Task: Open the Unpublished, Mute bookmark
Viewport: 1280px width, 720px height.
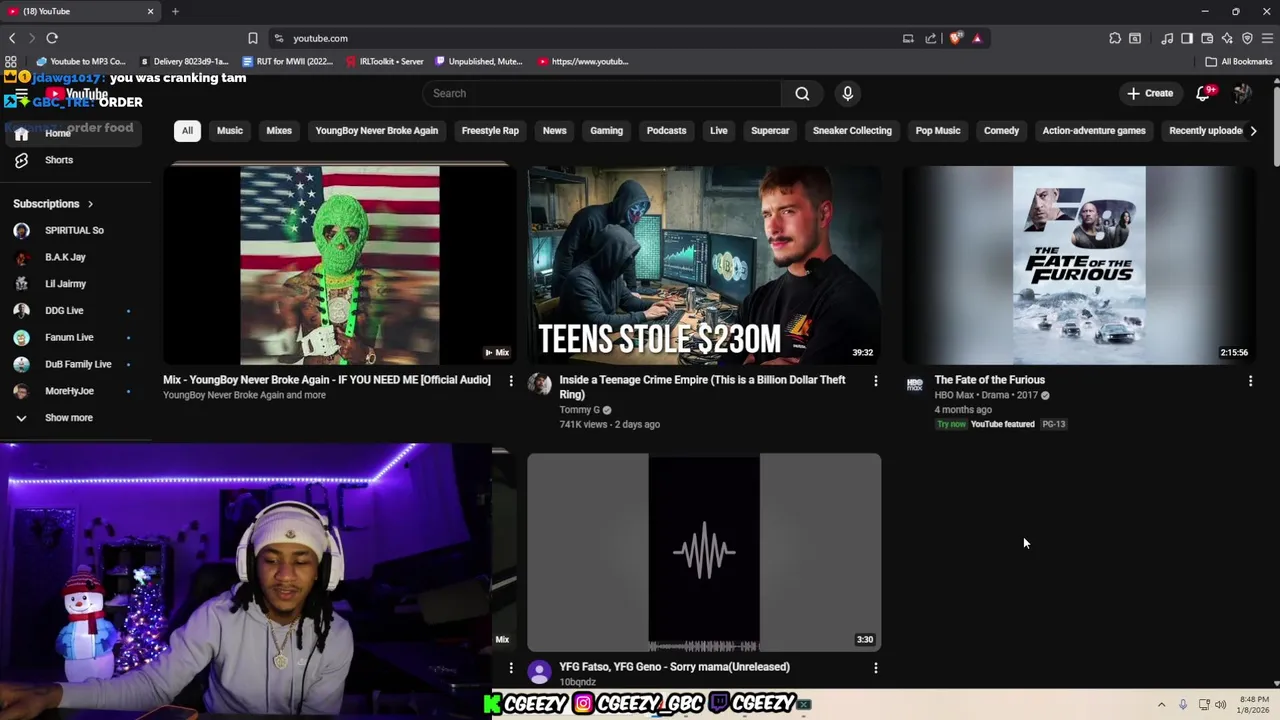Action: (x=479, y=61)
